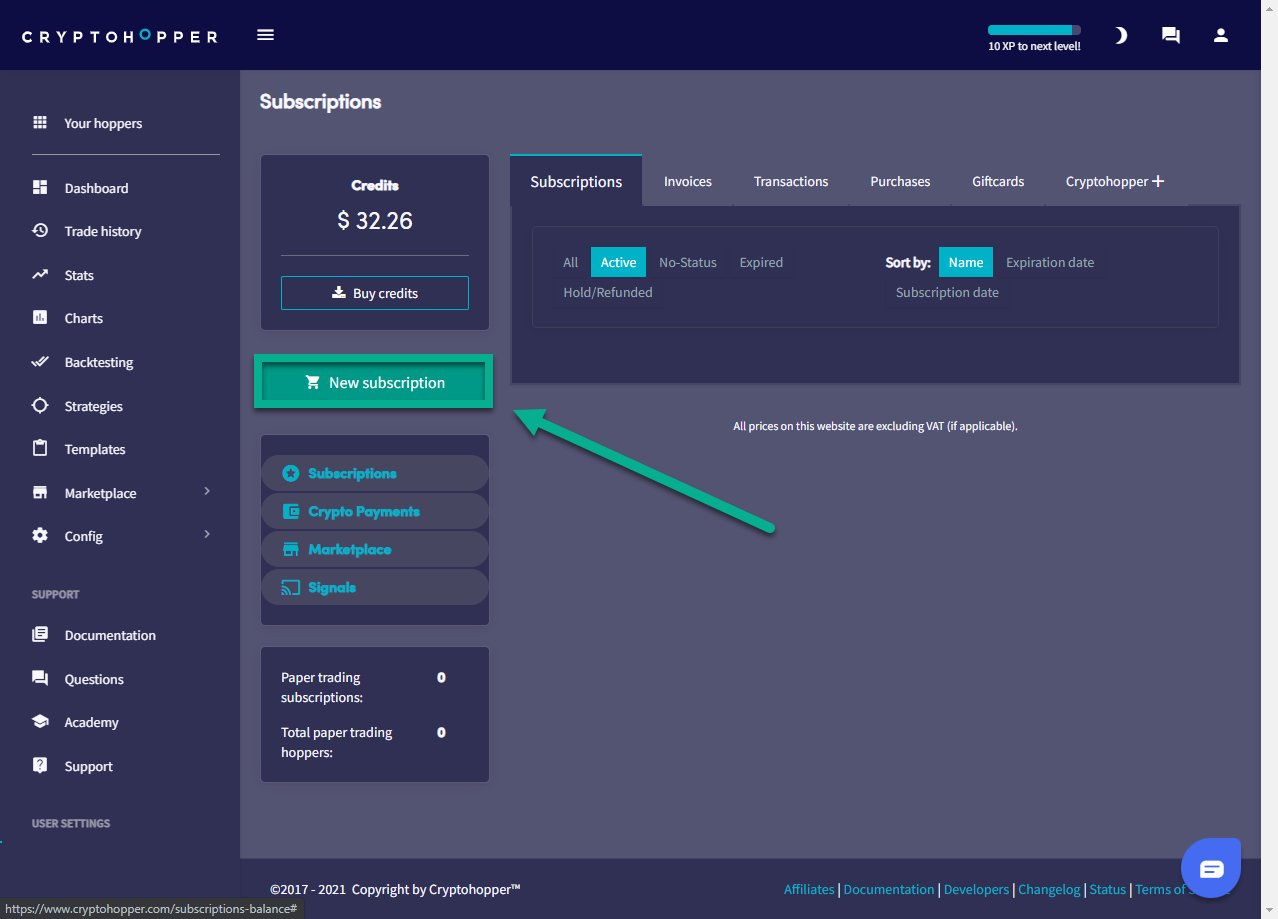Screen dimensions: 1278x919
Task: Click the XP level progress bar
Action: click(1034, 30)
